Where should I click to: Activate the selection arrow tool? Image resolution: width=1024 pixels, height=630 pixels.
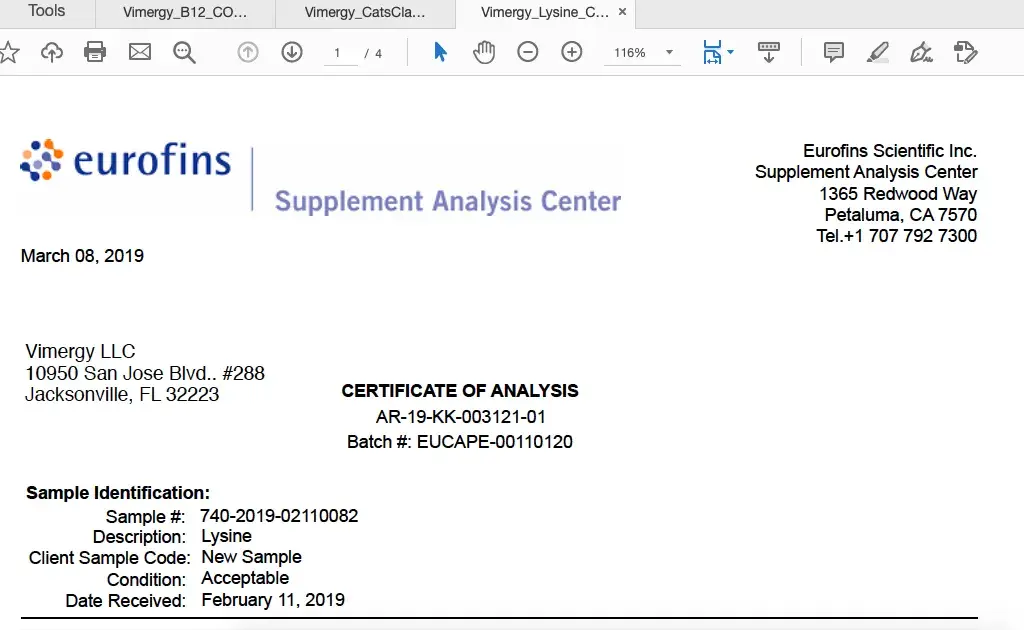(440, 52)
